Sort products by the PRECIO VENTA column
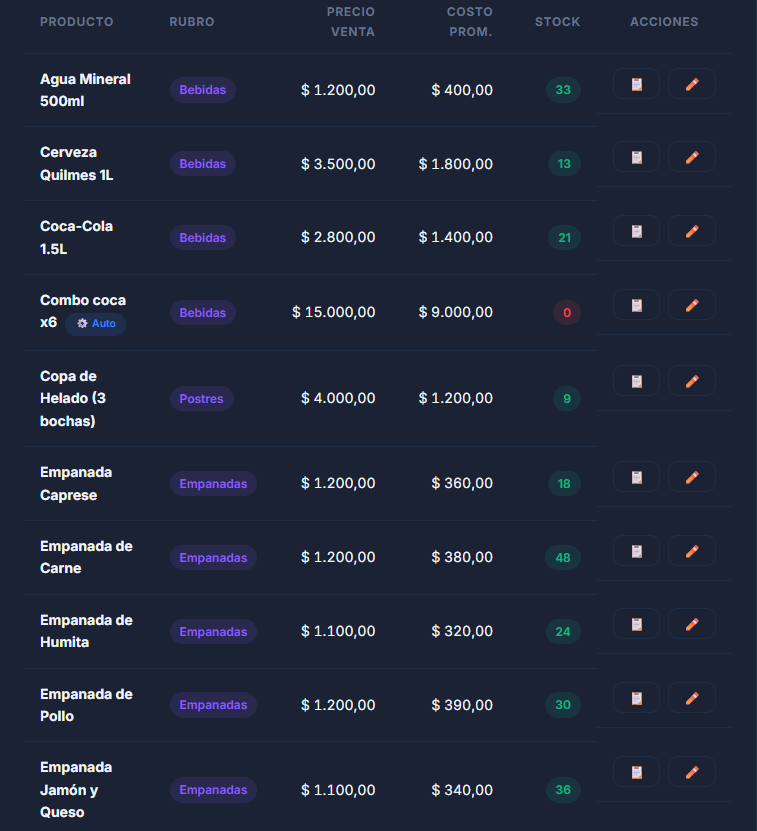This screenshot has height=831, width=757. click(352, 21)
